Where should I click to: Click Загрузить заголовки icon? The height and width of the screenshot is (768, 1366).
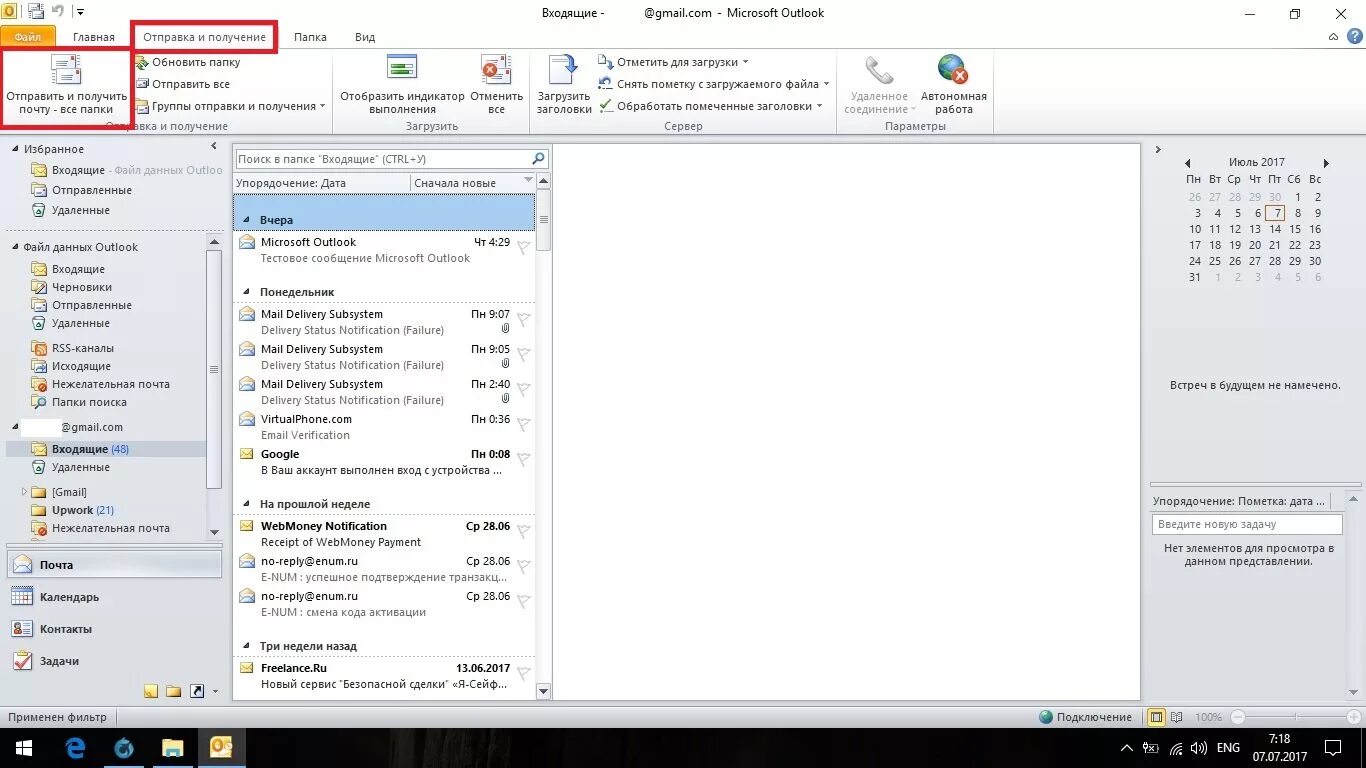(x=564, y=70)
